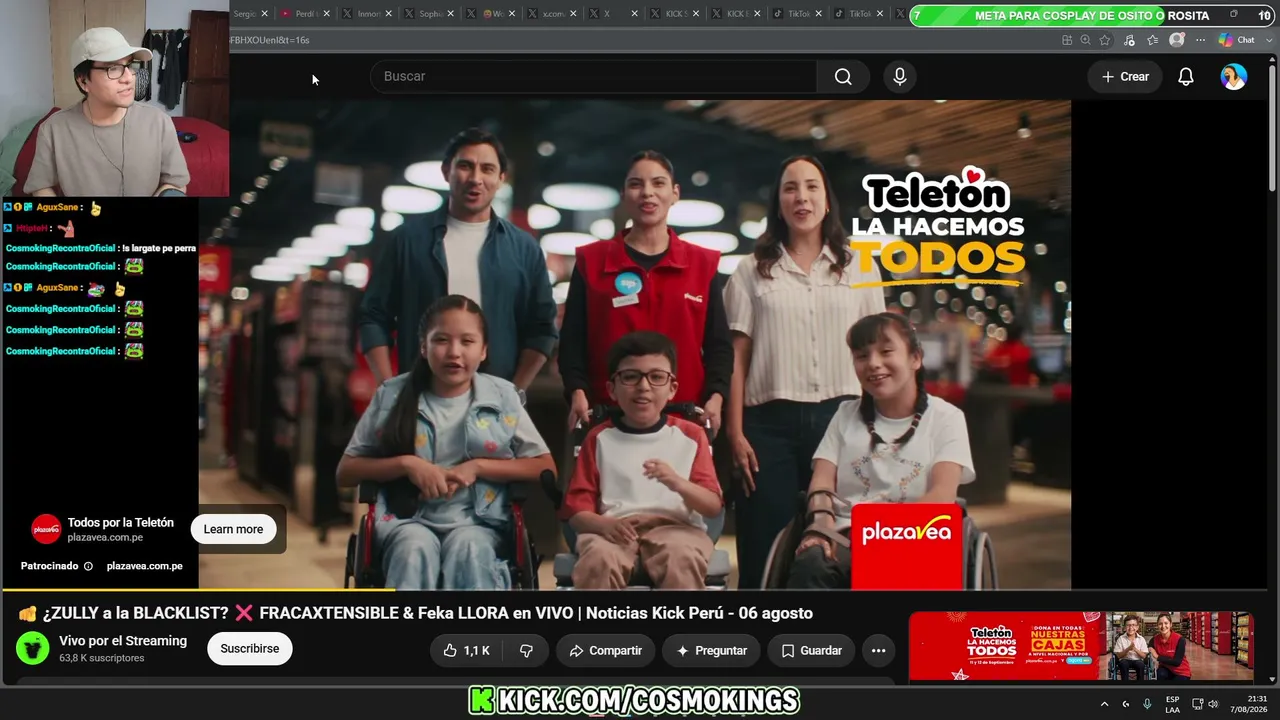Show info about the Patrocinado ad
1280x720 pixels.
point(88,566)
